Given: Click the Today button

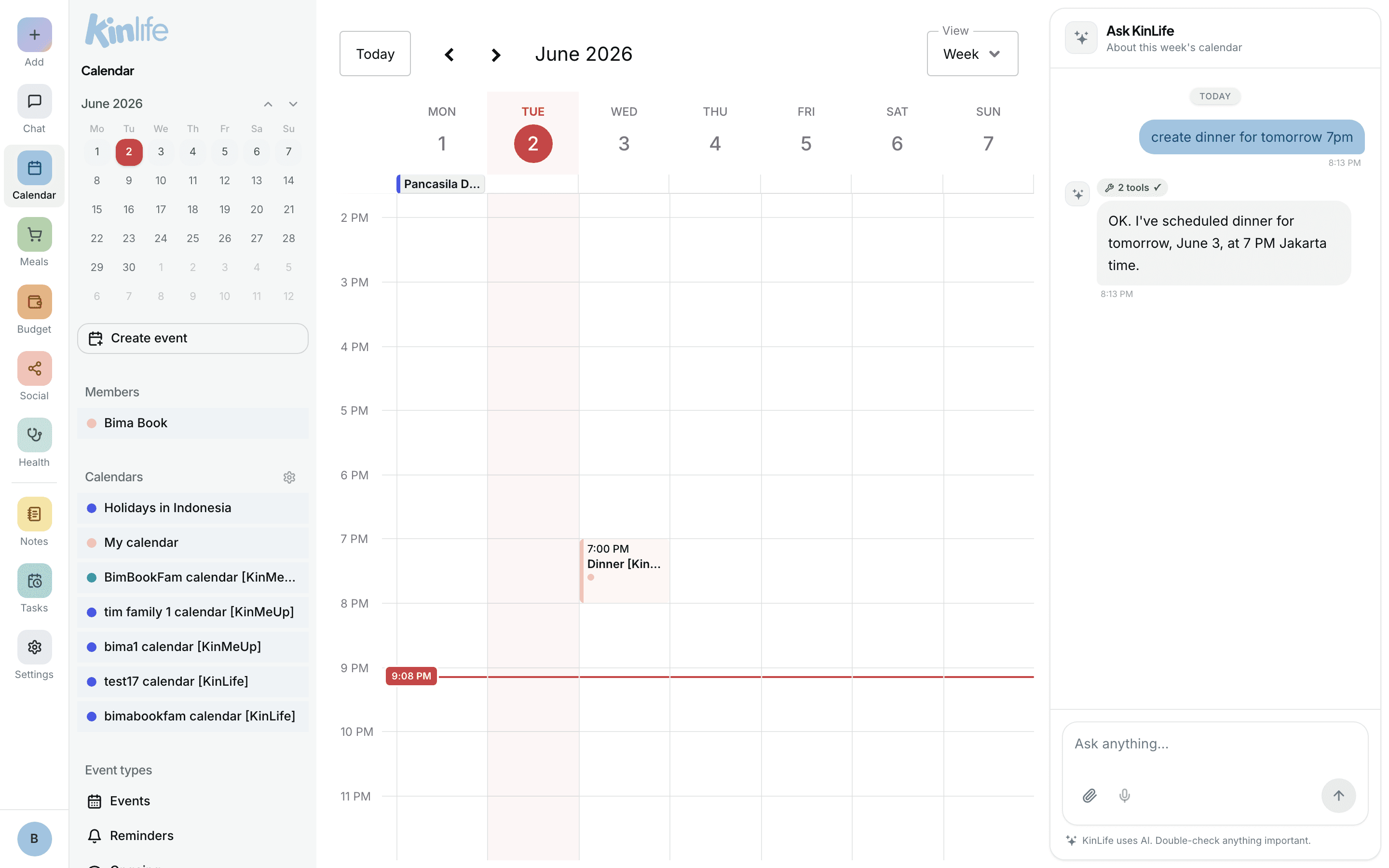Looking at the screenshot, I should [x=375, y=54].
